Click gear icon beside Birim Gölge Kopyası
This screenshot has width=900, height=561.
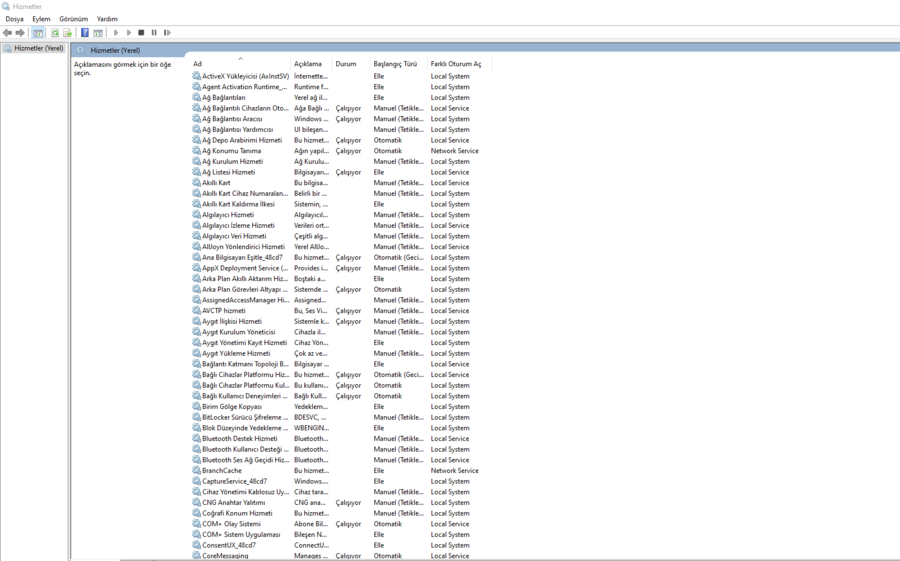point(196,407)
